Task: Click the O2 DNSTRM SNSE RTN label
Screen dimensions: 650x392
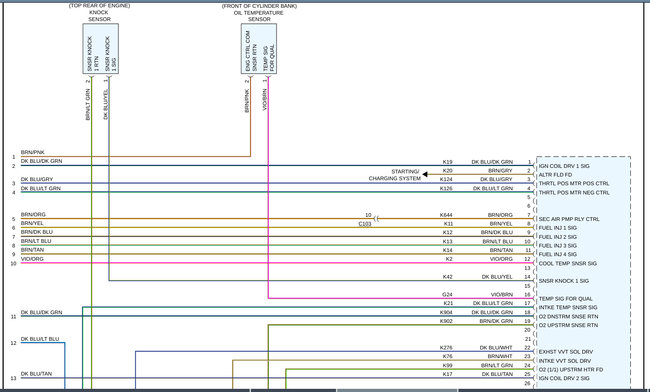Action: coord(568,317)
